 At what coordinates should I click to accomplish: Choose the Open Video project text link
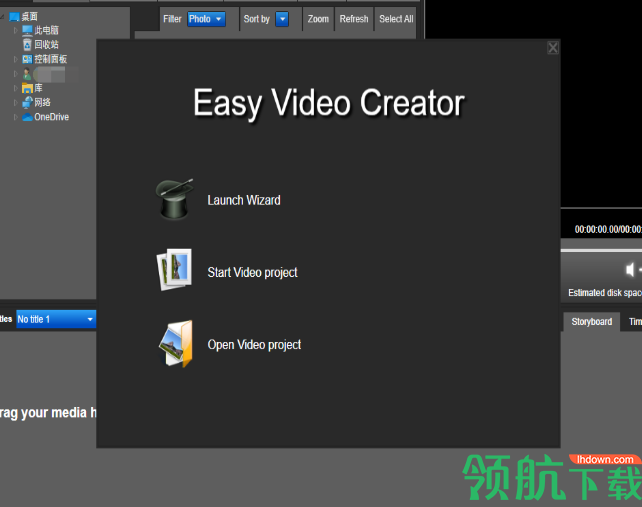click(254, 345)
